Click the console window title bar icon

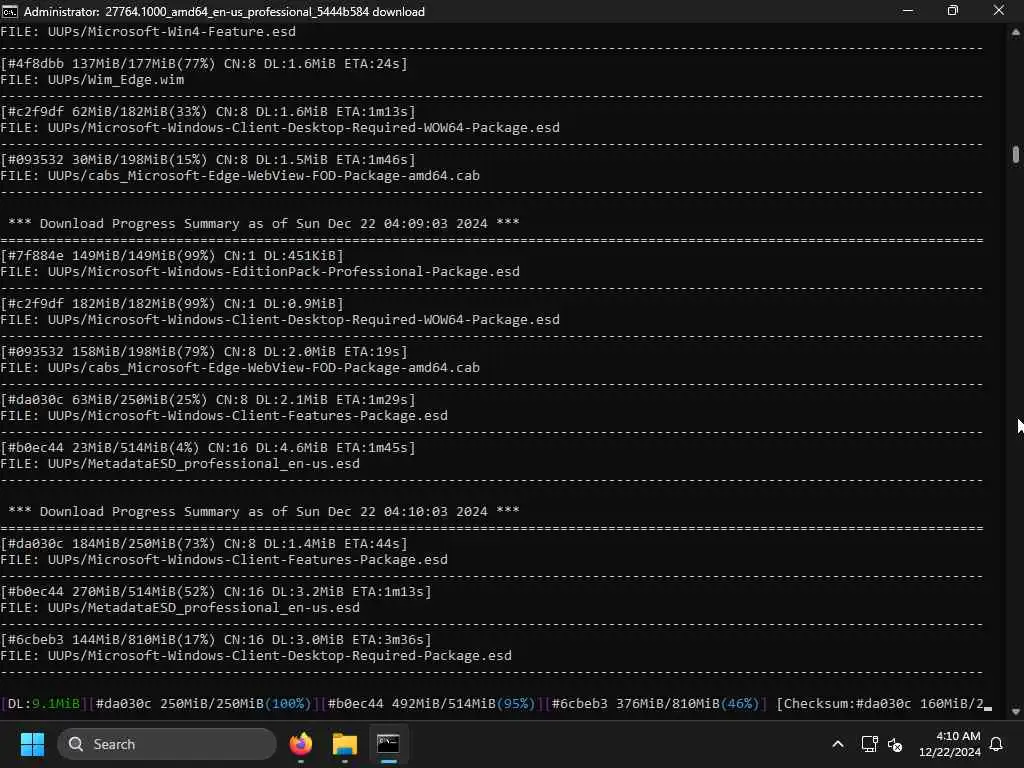(10, 12)
